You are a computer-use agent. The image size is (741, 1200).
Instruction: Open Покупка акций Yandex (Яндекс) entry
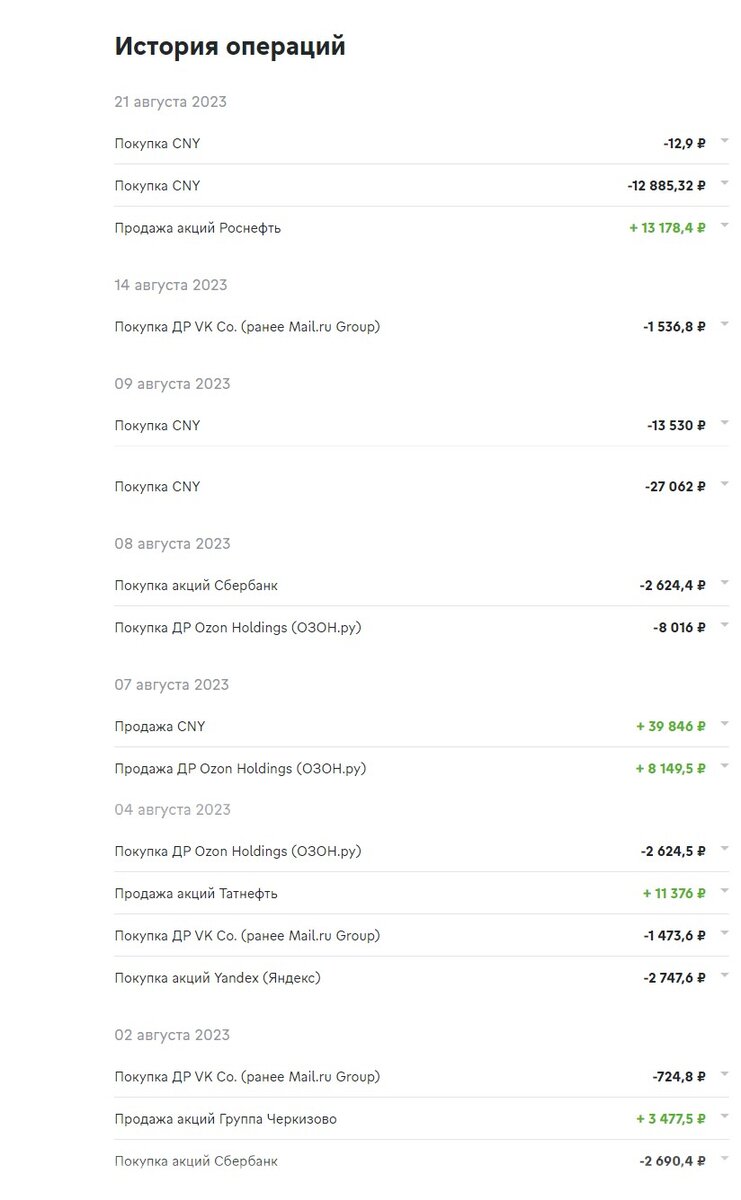(x=218, y=978)
